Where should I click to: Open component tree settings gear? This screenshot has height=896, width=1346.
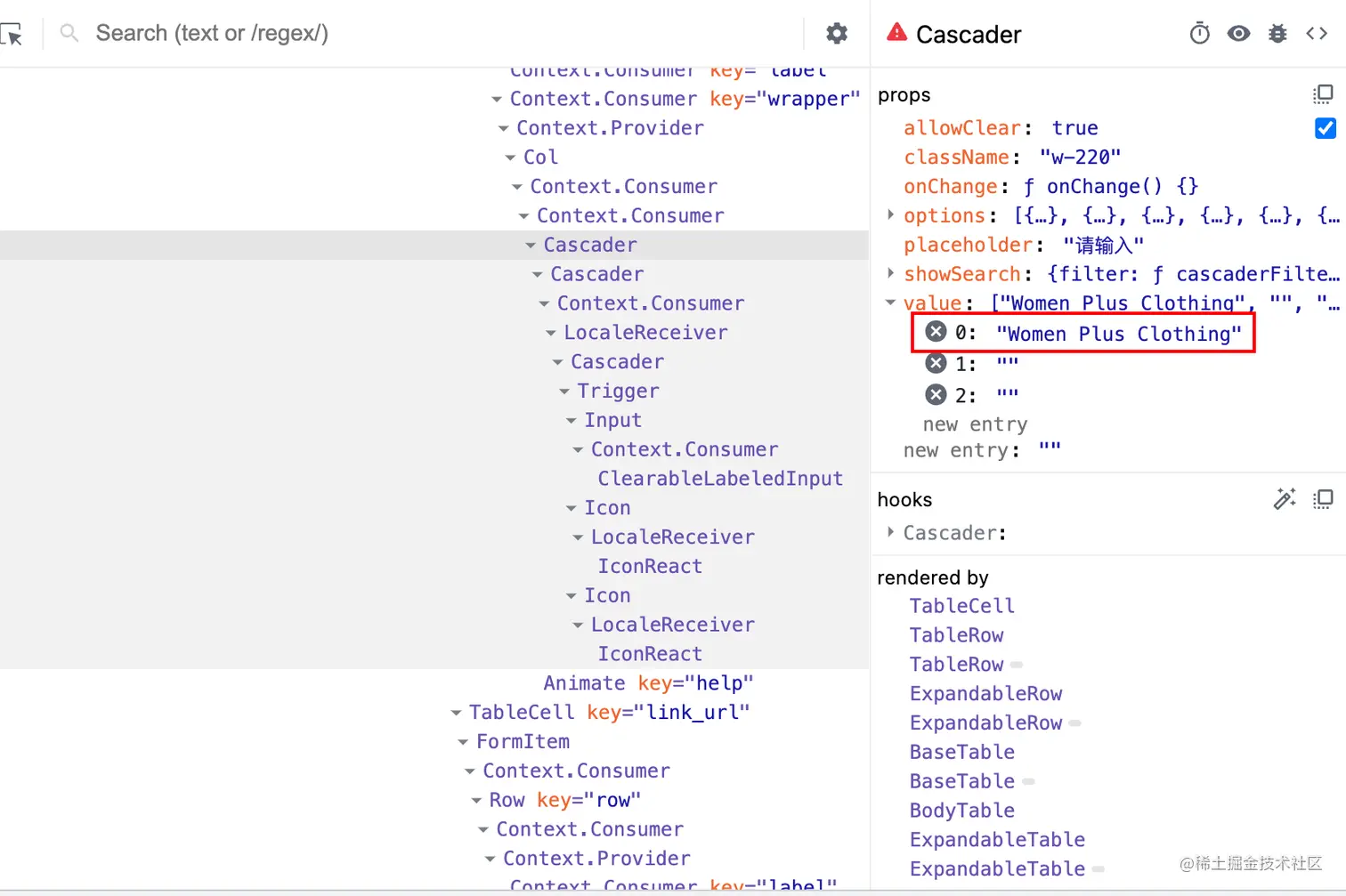[837, 34]
